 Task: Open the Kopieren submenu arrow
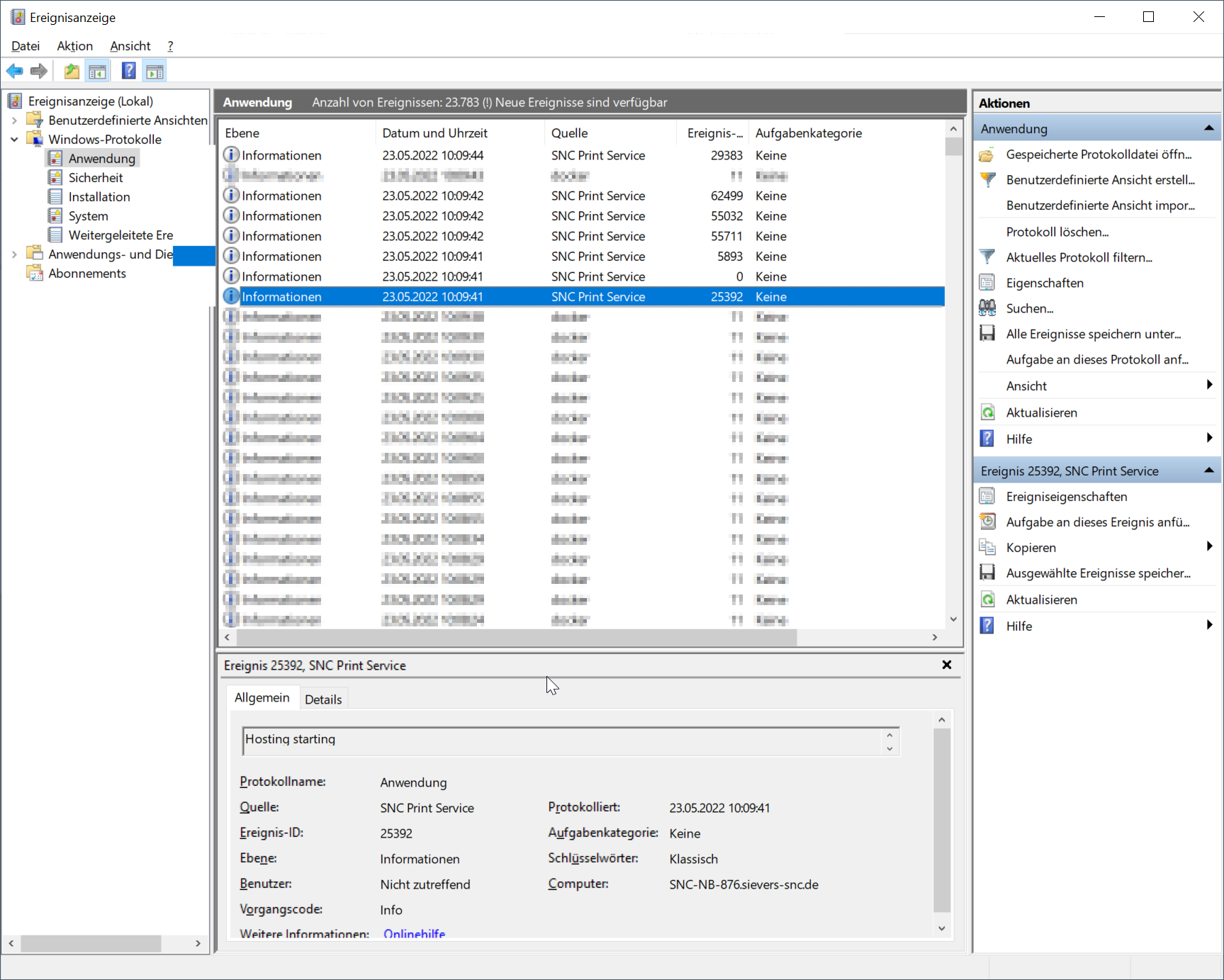[x=1209, y=546]
